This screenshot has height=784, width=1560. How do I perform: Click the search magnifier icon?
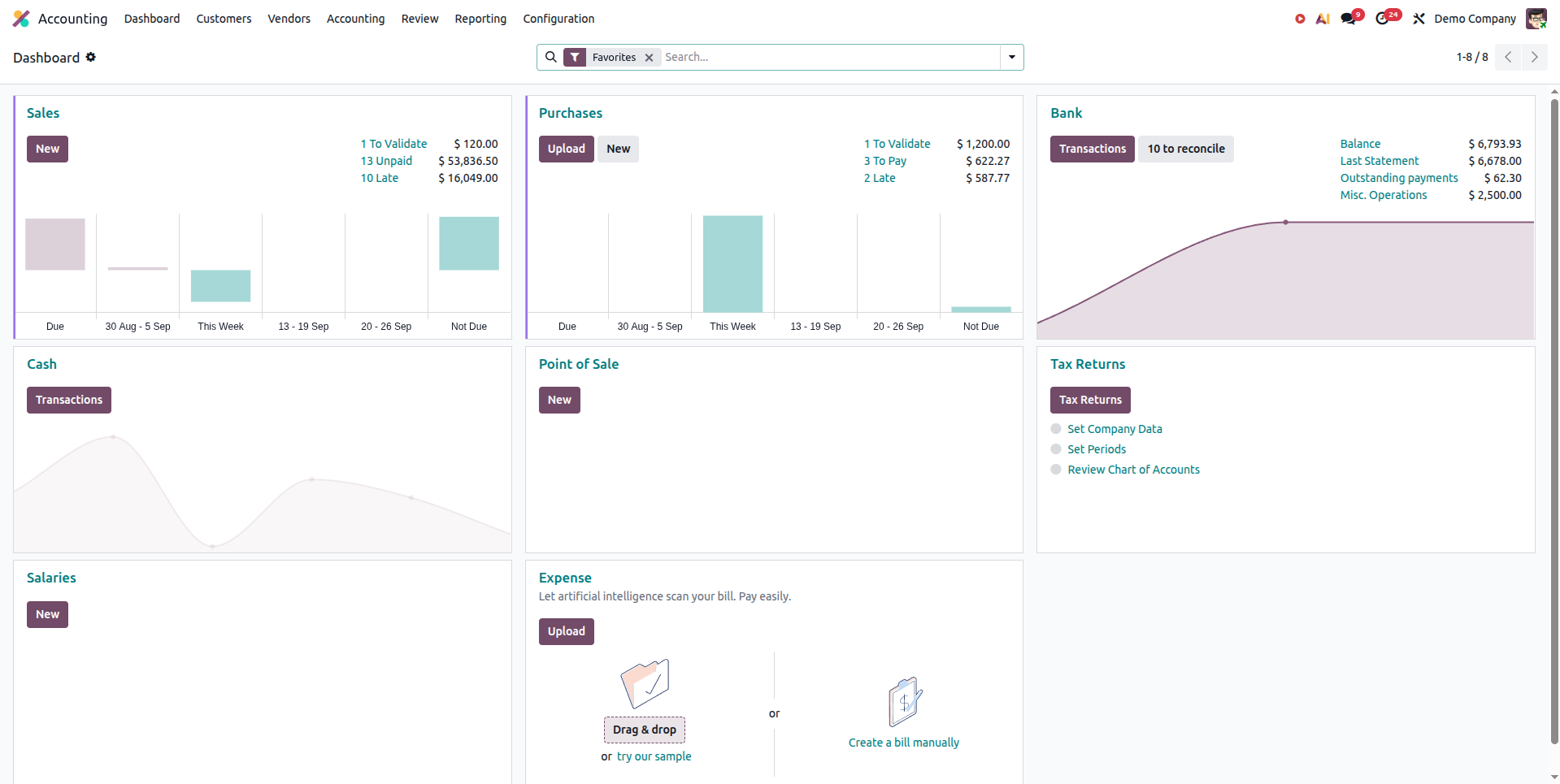coord(550,57)
